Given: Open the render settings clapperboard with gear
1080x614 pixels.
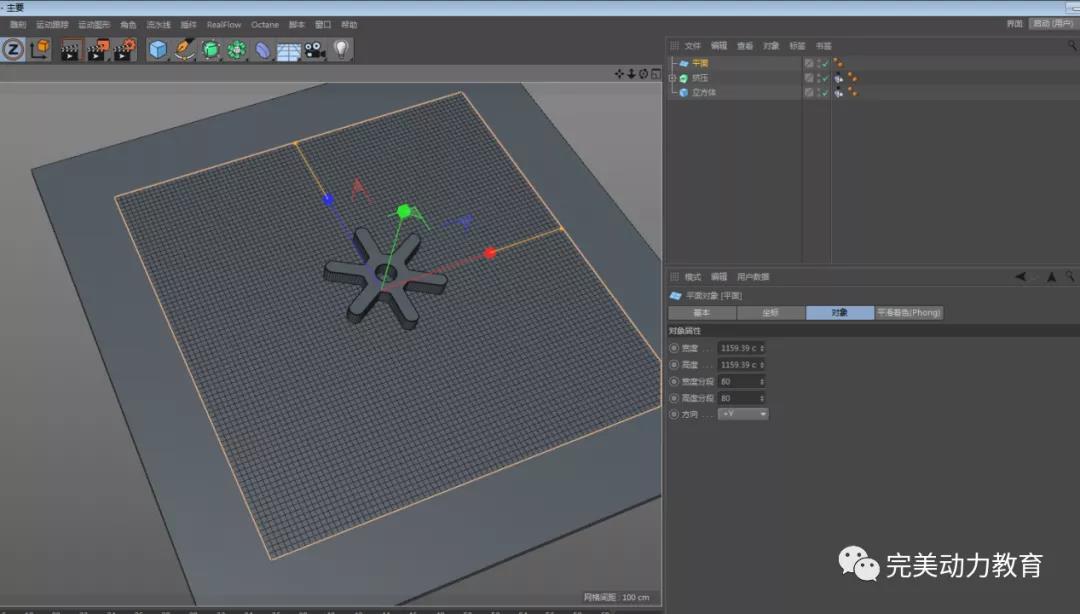Looking at the screenshot, I should coord(124,49).
